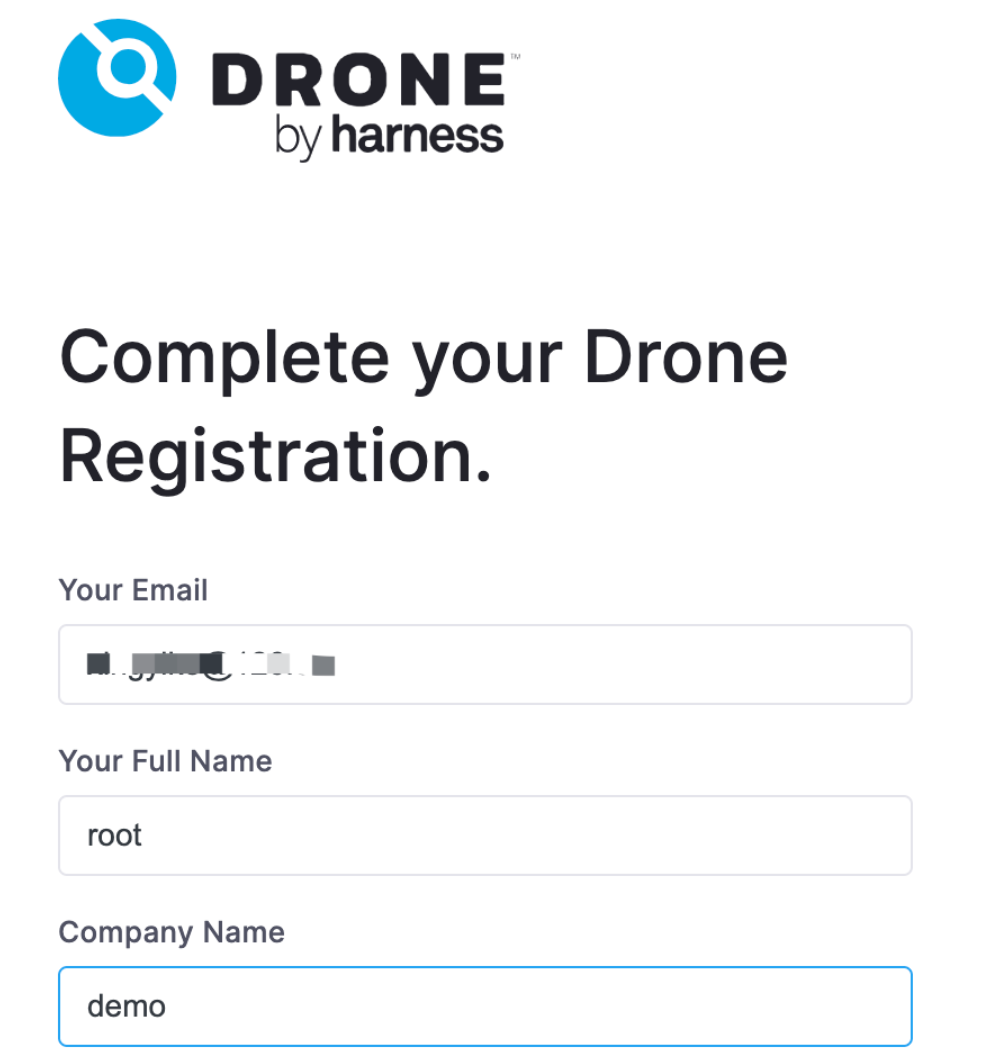Click the blue Drone circular logo icon
This screenshot has height=1063, width=996.
[x=117, y=75]
